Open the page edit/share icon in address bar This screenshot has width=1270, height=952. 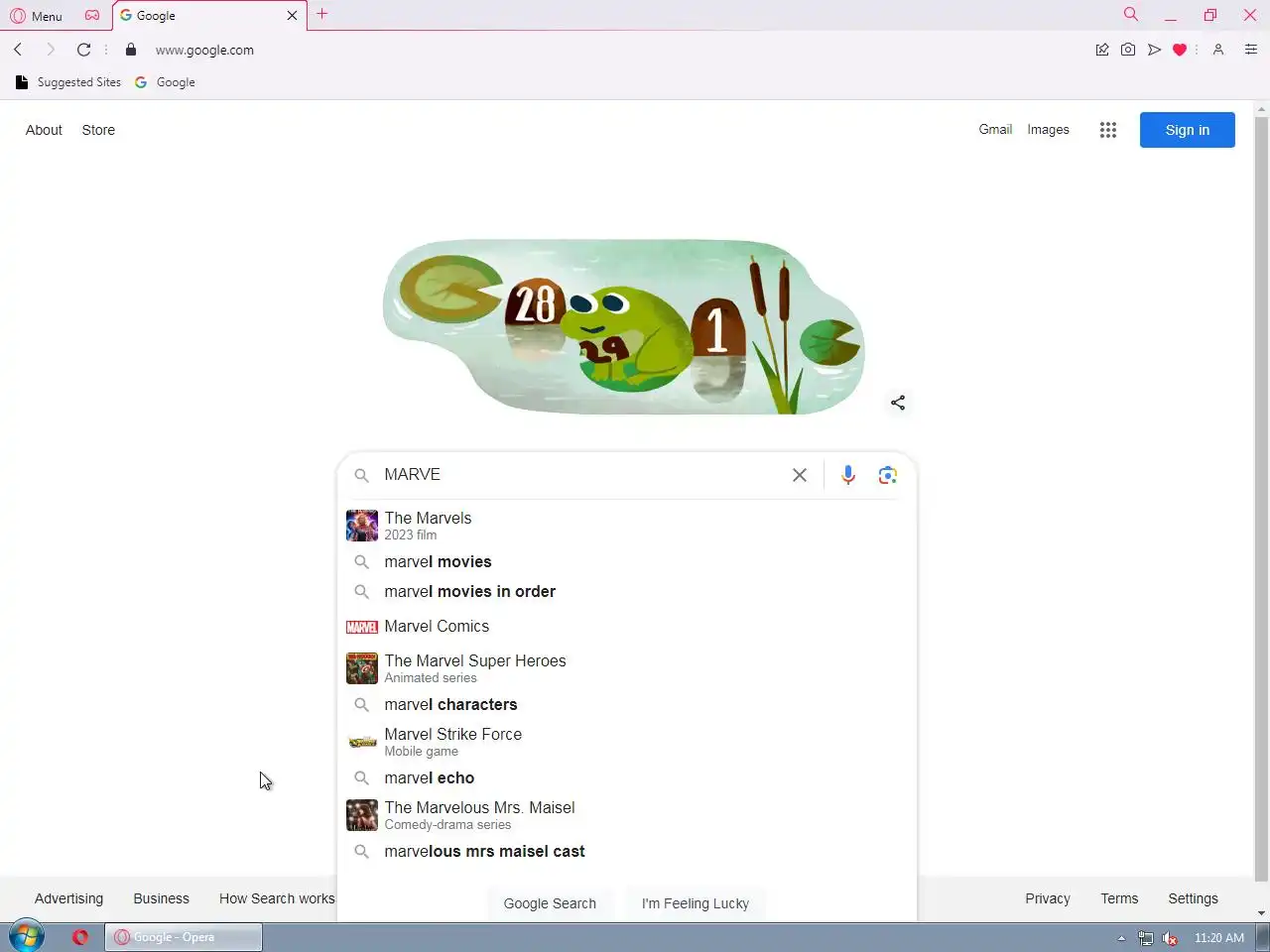coord(1102,50)
